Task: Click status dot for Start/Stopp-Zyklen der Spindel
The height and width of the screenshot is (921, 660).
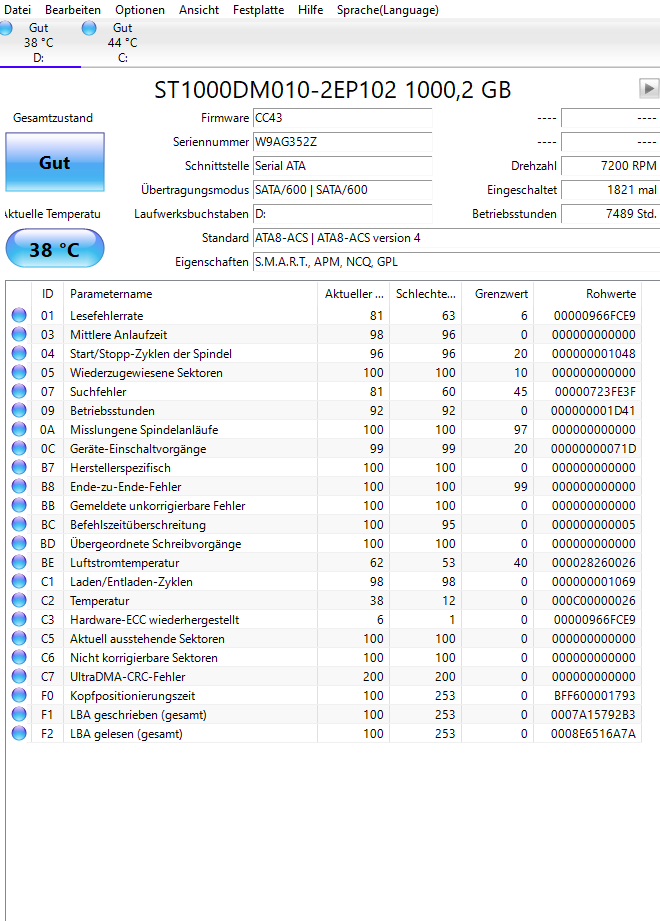Action: coord(19,354)
